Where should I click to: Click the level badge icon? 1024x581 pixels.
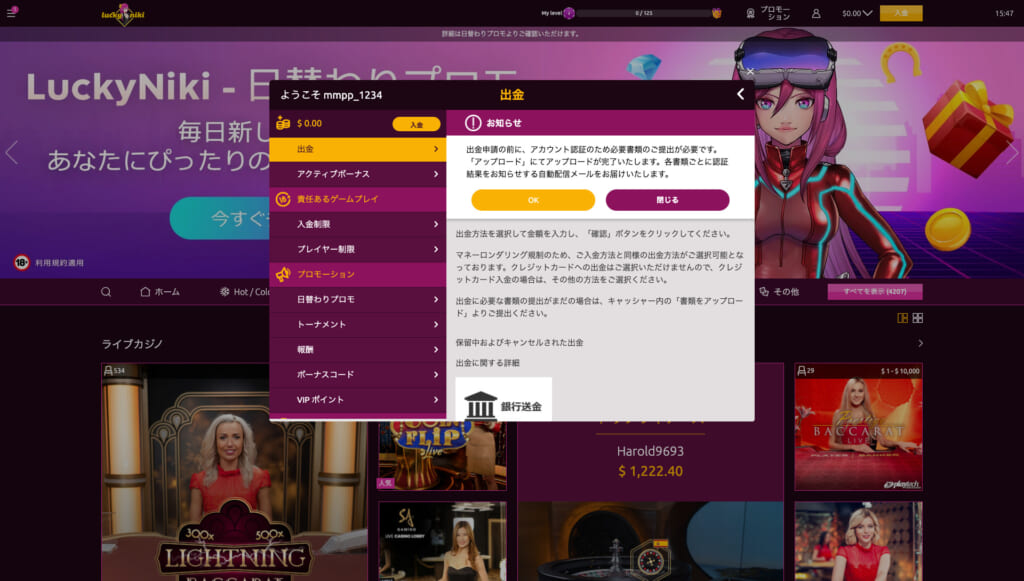click(569, 13)
